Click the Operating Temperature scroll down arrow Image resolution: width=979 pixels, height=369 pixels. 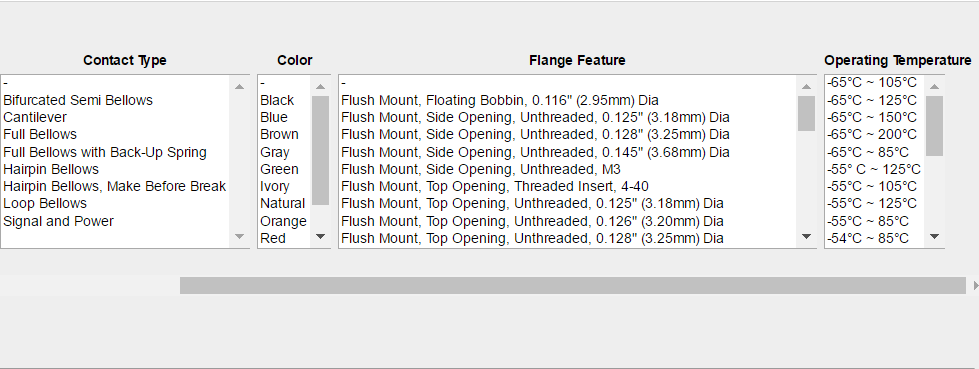(934, 236)
